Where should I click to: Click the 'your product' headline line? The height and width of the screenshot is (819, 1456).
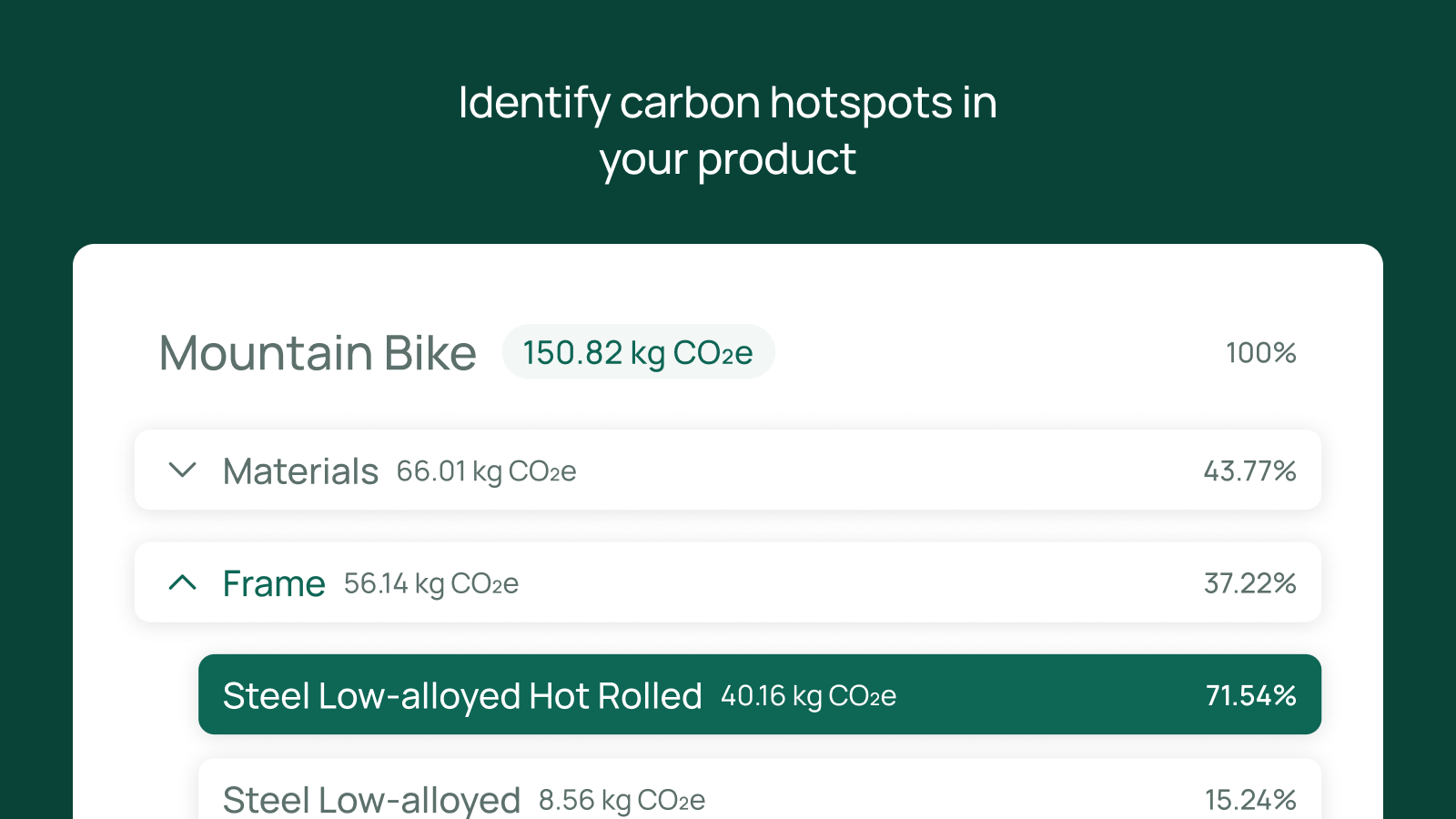(x=728, y=160)
